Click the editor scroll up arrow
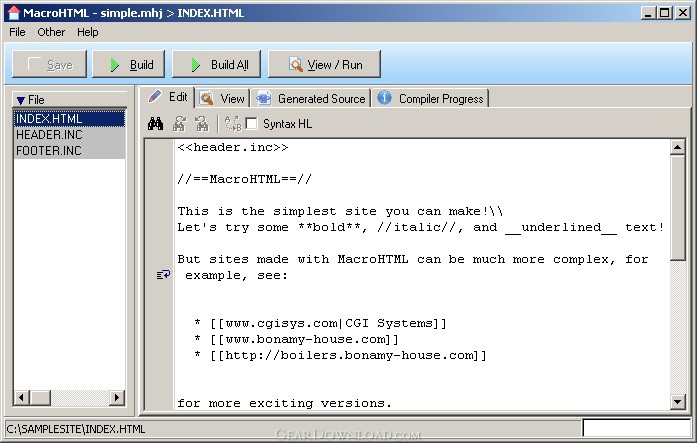Image resolution: width=697 pixels, height=443 pixels. pos(677,147)
